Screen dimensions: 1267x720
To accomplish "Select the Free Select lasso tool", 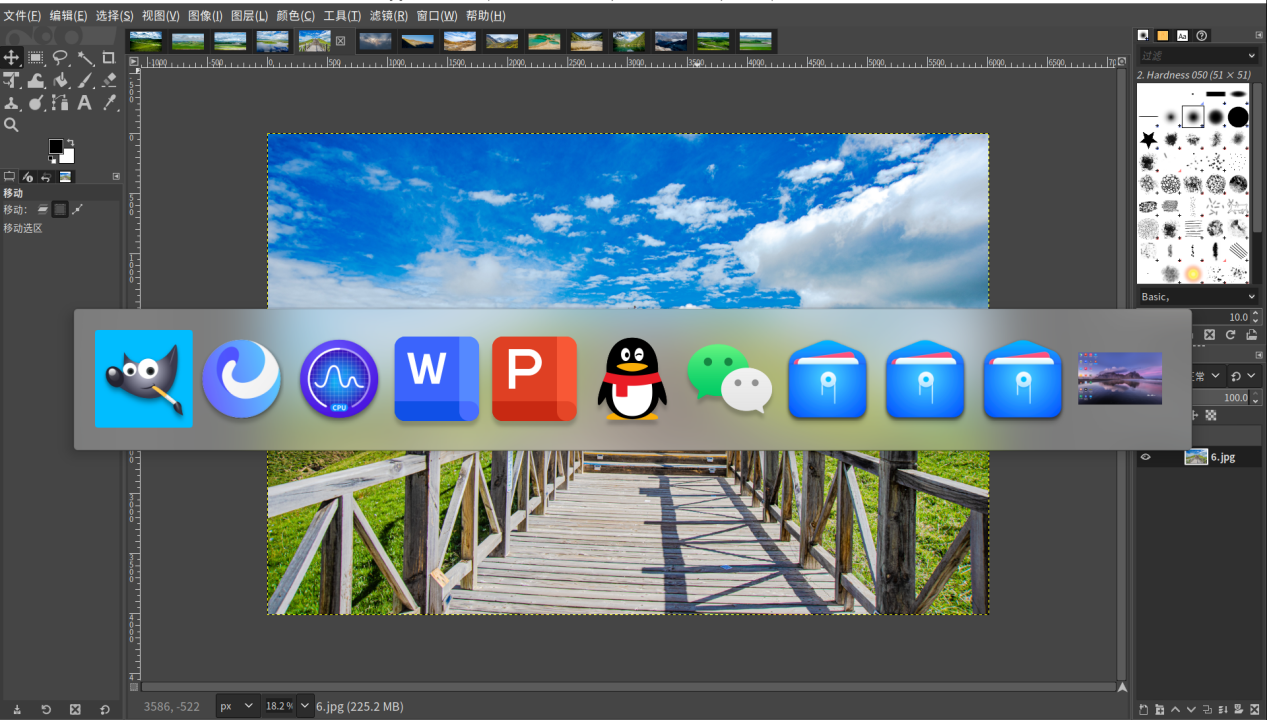I will 60,58.
